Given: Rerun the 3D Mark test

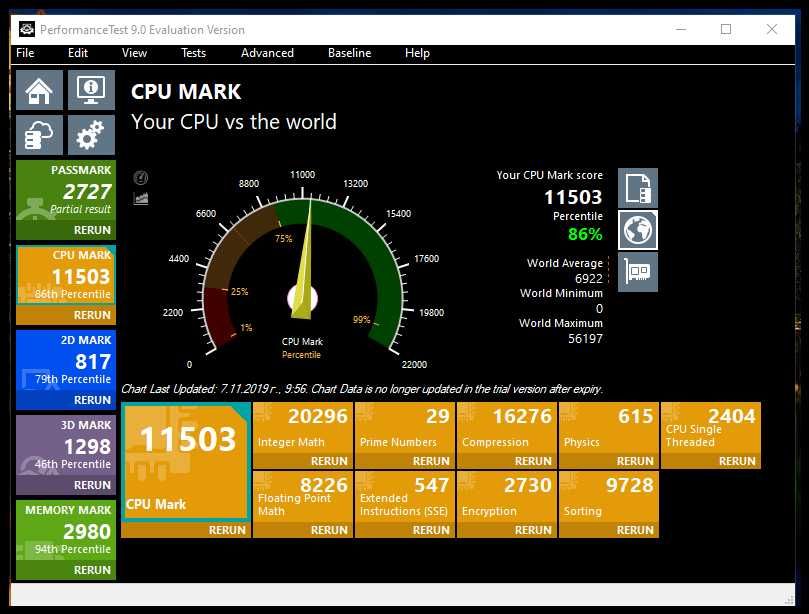Looking at the screenshot, I should click(x=66, y=485).
